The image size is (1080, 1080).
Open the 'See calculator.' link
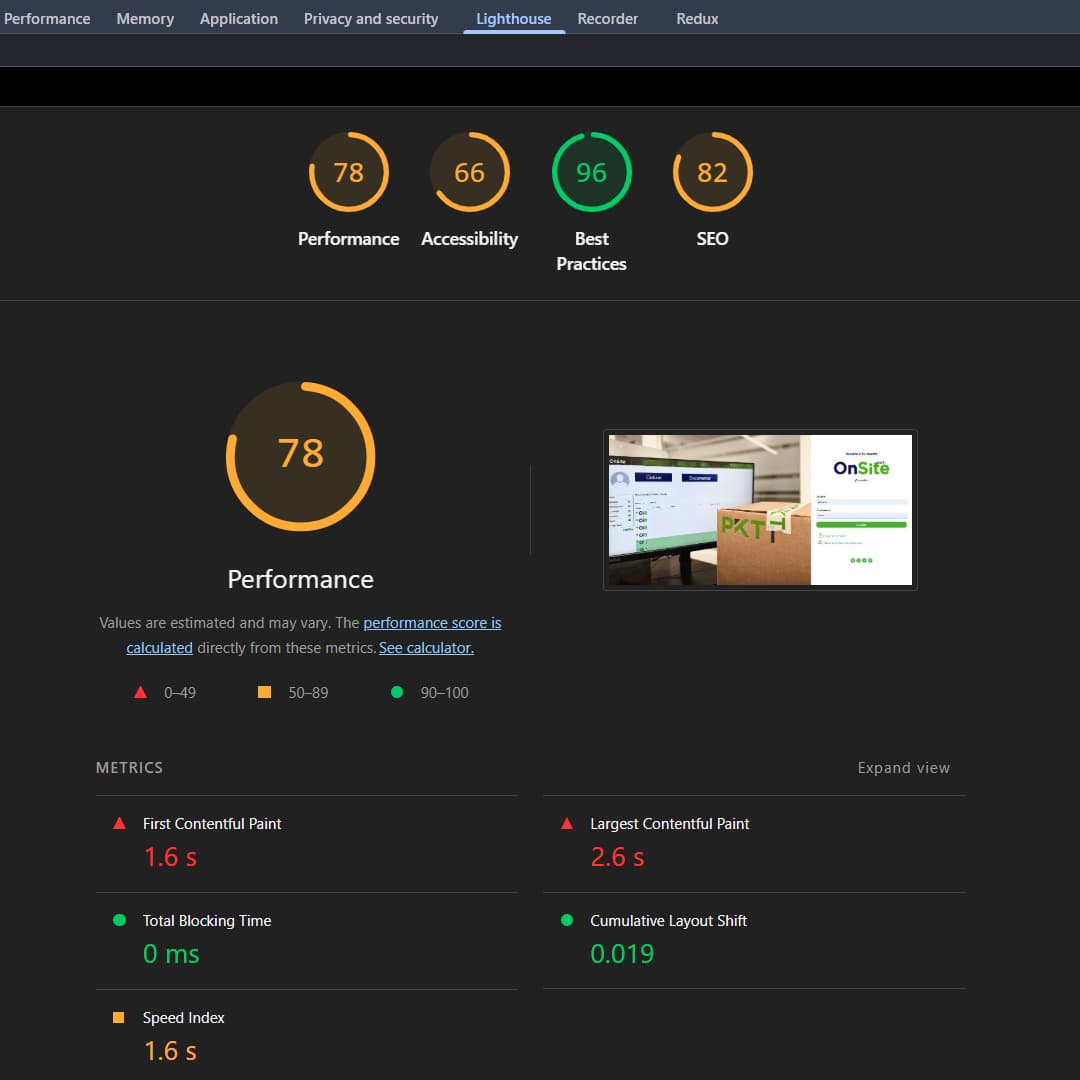(x=426, y=647)
